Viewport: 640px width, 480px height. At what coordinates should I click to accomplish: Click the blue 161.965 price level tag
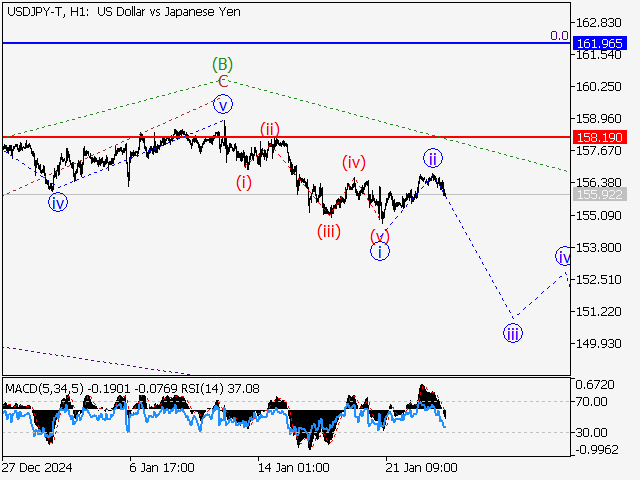[600, 43]
